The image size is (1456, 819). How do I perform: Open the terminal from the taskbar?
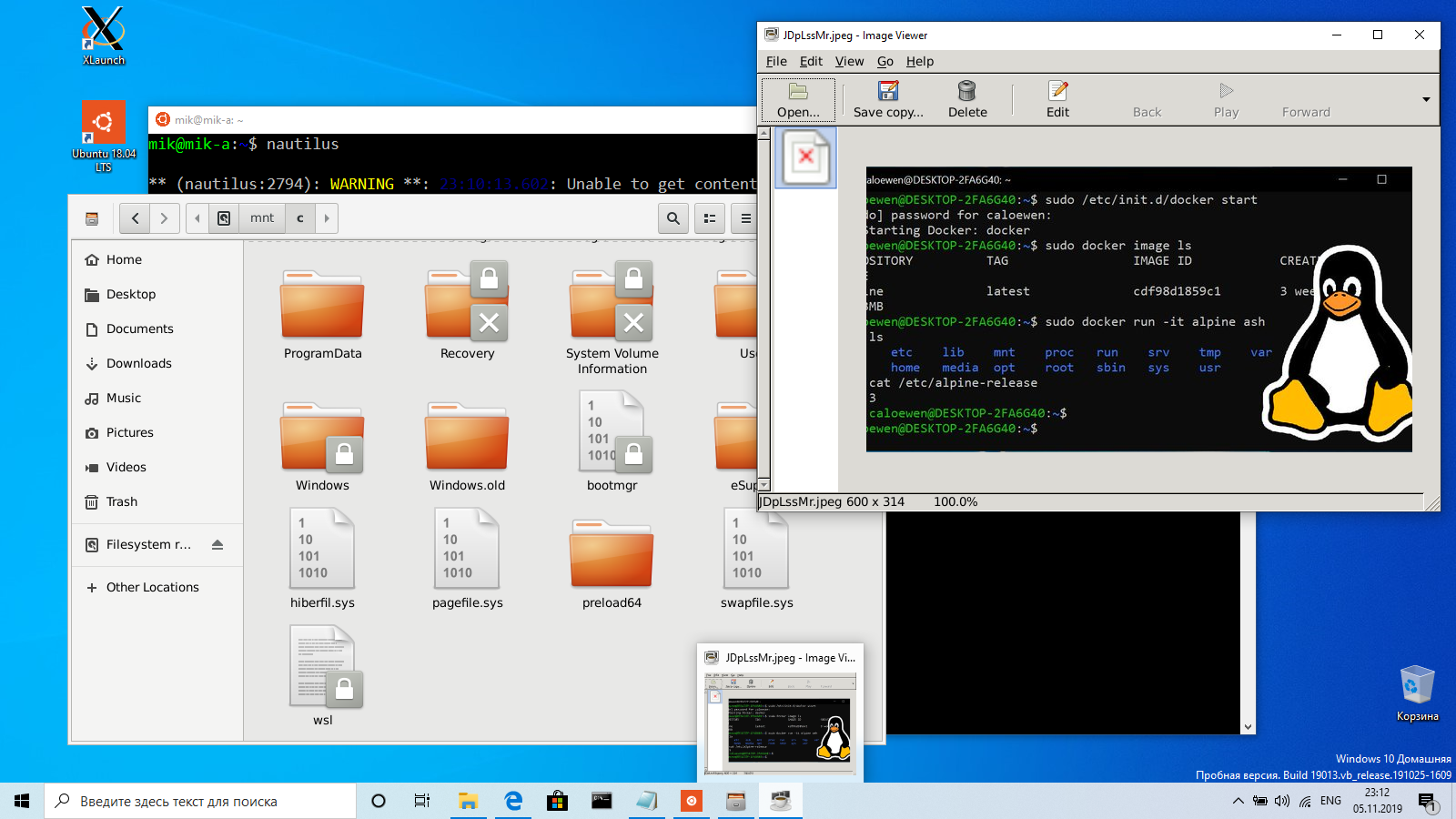[x=602, y=802]
